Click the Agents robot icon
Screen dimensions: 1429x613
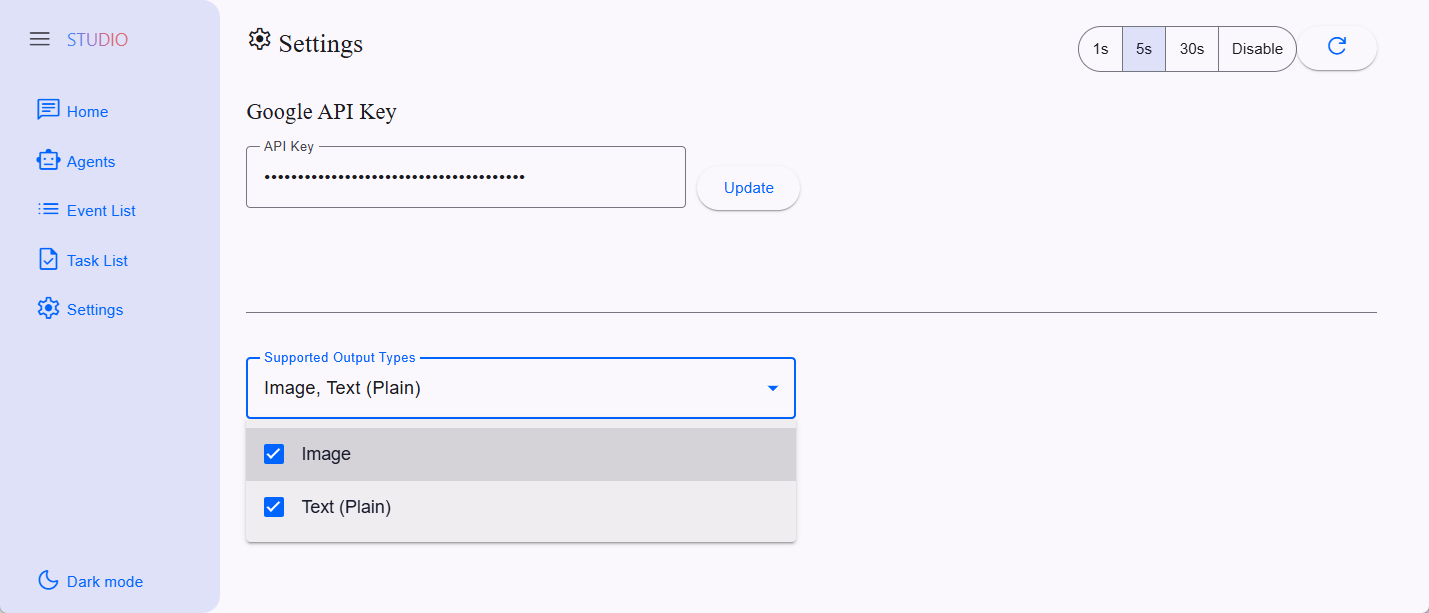coord(48,160)
